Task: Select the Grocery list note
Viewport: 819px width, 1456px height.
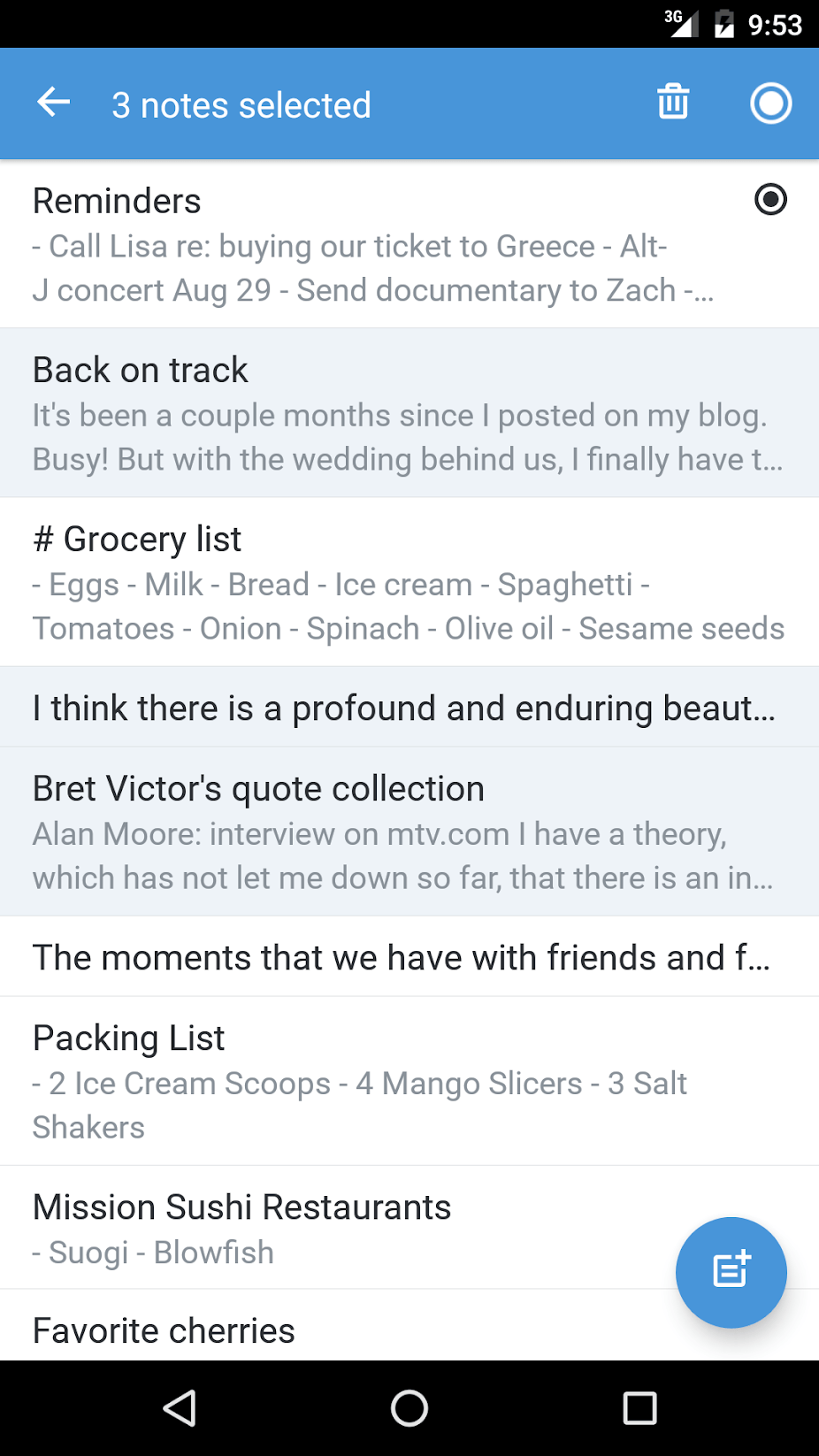Action: pos(409,582)
